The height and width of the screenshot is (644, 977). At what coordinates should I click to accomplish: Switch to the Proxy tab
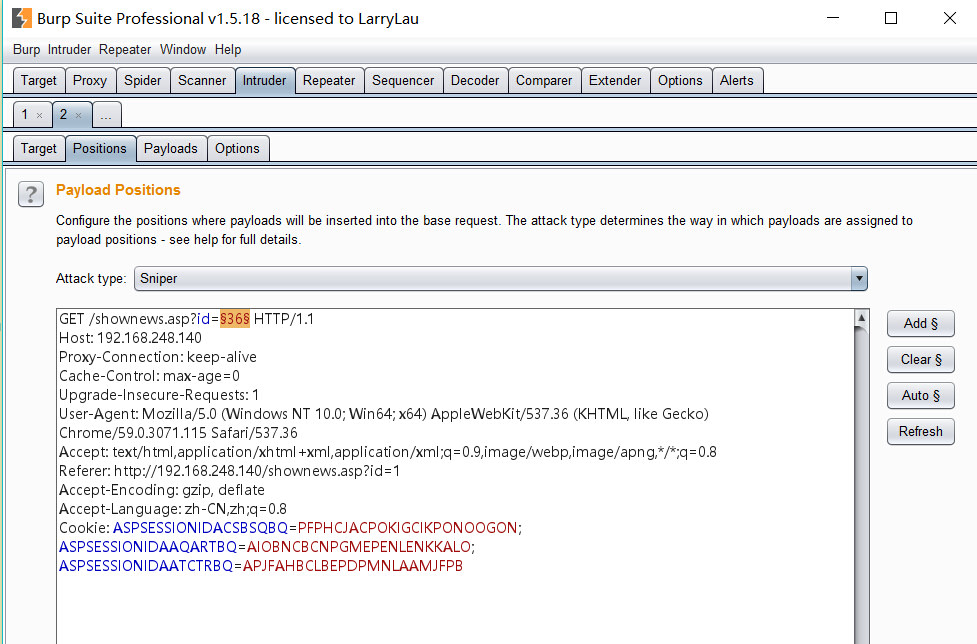pos(90,80)
